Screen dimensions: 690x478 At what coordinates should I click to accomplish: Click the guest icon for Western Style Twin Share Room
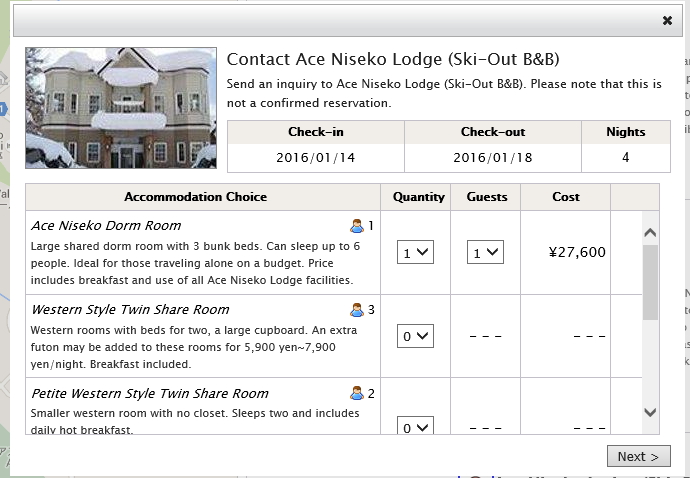tap(357, 309)
